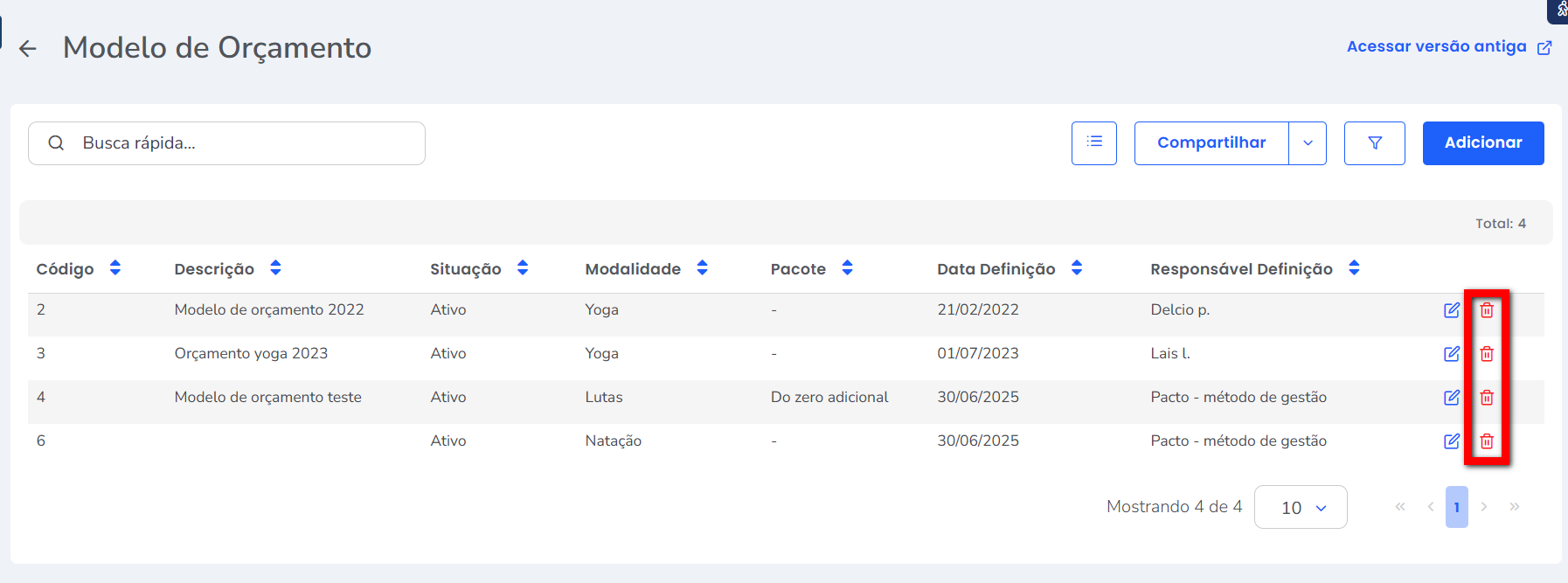
Task: Open the 10 items per page dropdown
Action: coord(1300,507)
